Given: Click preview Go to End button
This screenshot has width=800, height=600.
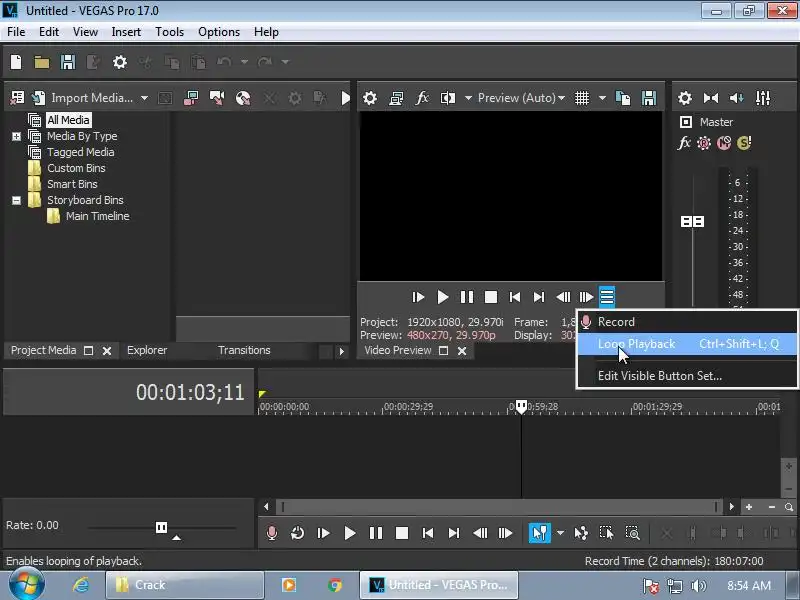Looking at the screenshot, I should click(x=539, y=297).
